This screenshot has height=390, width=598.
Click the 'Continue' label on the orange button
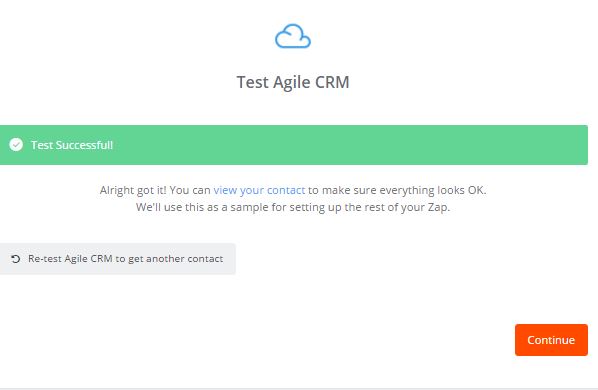[x=551, y=340]
